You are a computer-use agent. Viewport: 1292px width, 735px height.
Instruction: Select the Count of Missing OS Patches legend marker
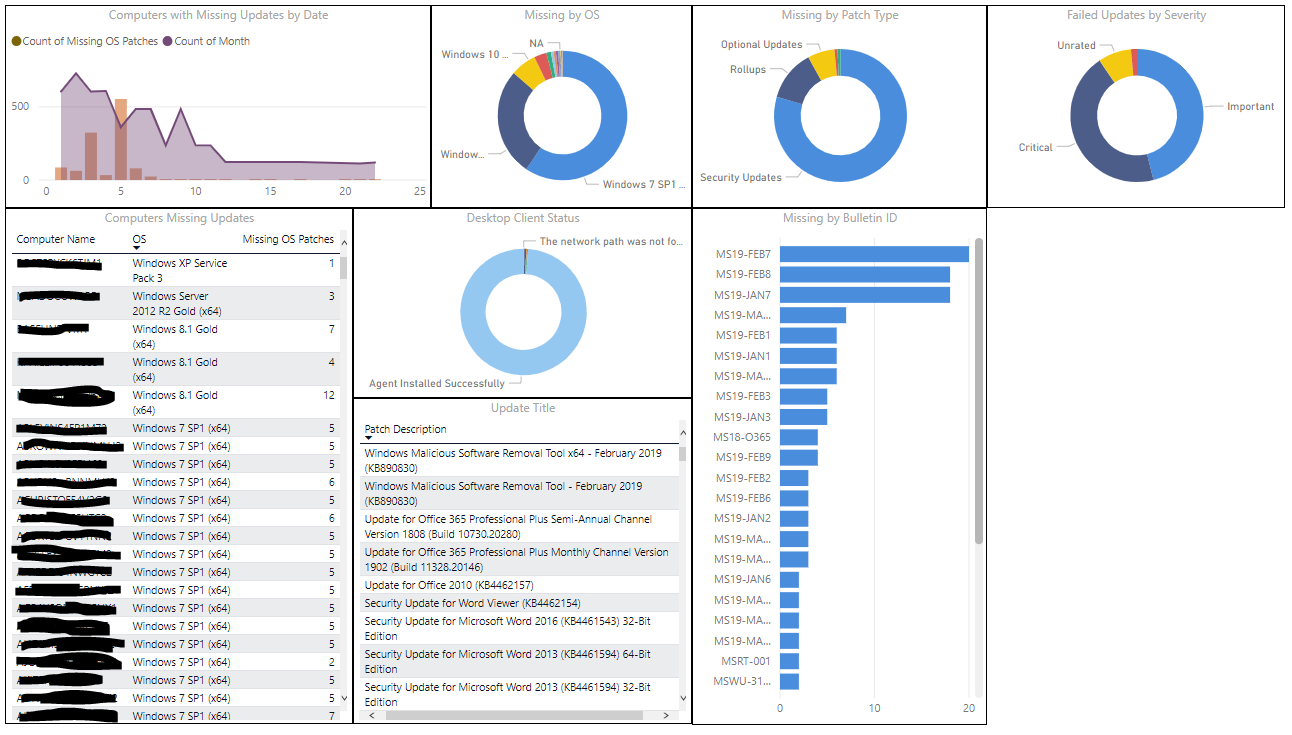click(16, 41)
